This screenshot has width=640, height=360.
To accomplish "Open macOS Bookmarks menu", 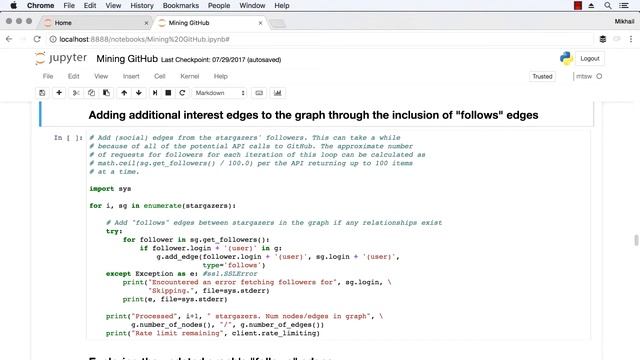I will click(x=181, y=6).
